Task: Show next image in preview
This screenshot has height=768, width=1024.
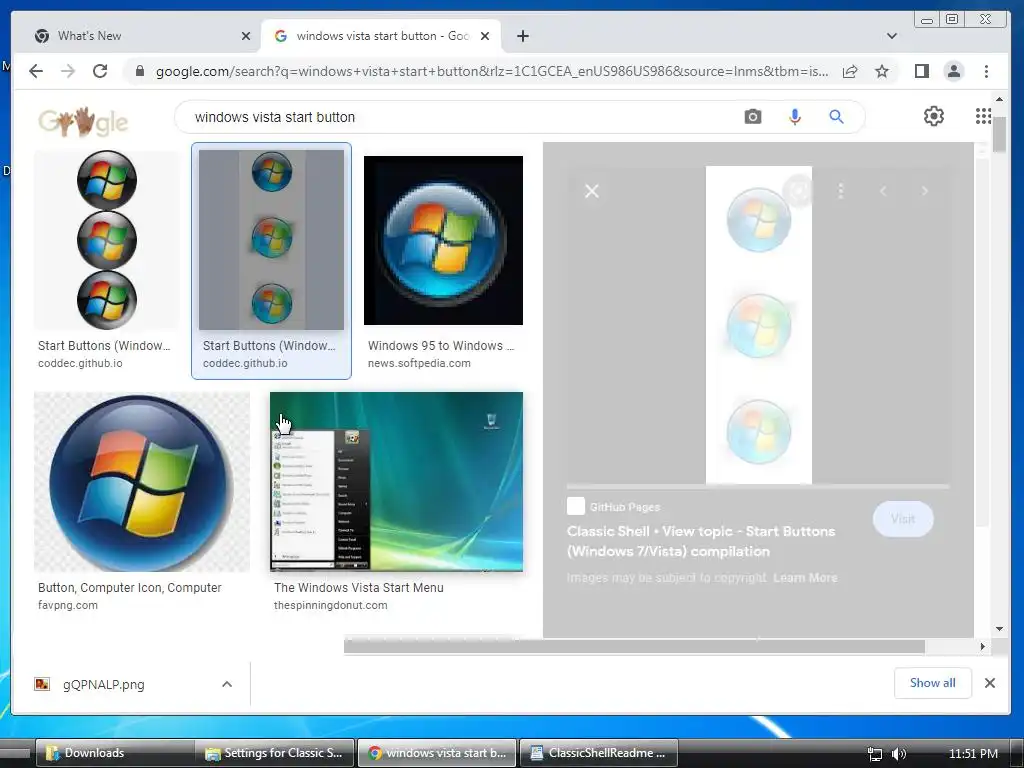Action: (925, 191)
